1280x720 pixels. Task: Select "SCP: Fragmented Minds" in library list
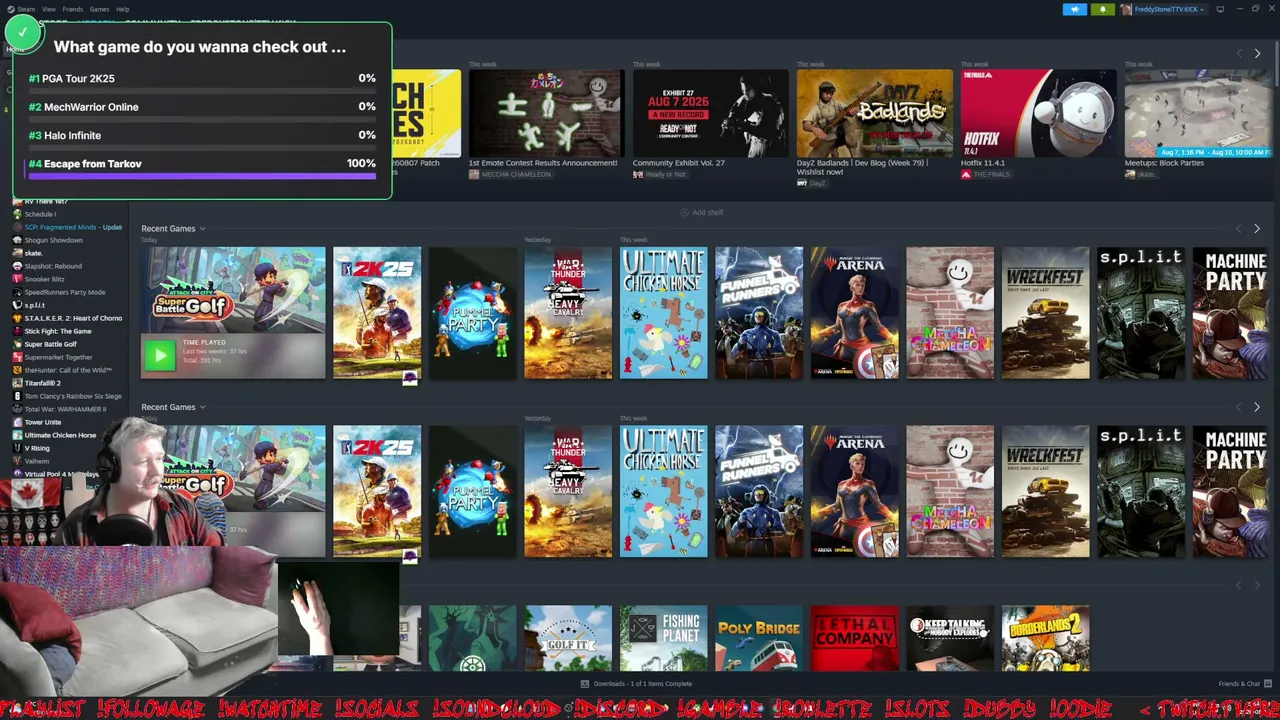[x=67, y=227]
